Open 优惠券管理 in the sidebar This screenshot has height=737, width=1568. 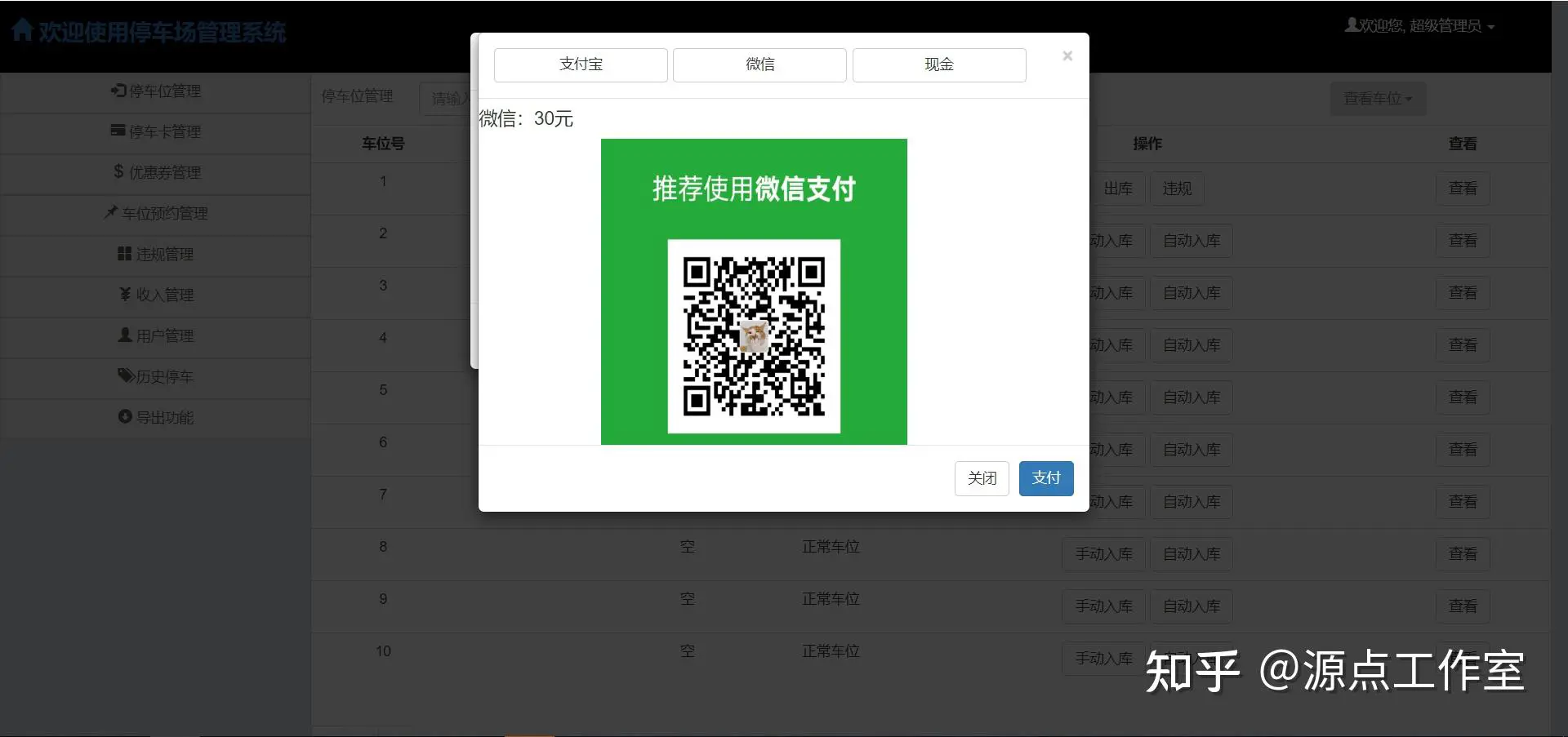coord(155,175)
